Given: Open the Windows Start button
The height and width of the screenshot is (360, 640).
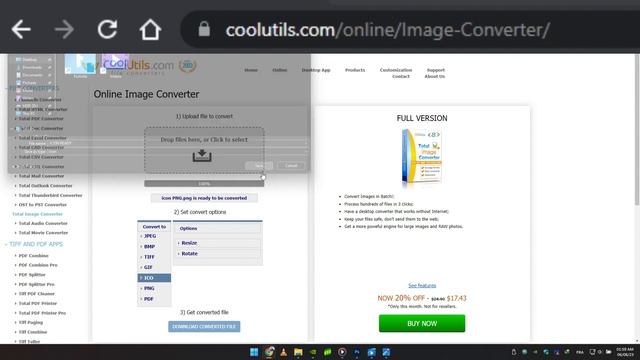Looking at the screenshot, I should [x=254, y=352].
